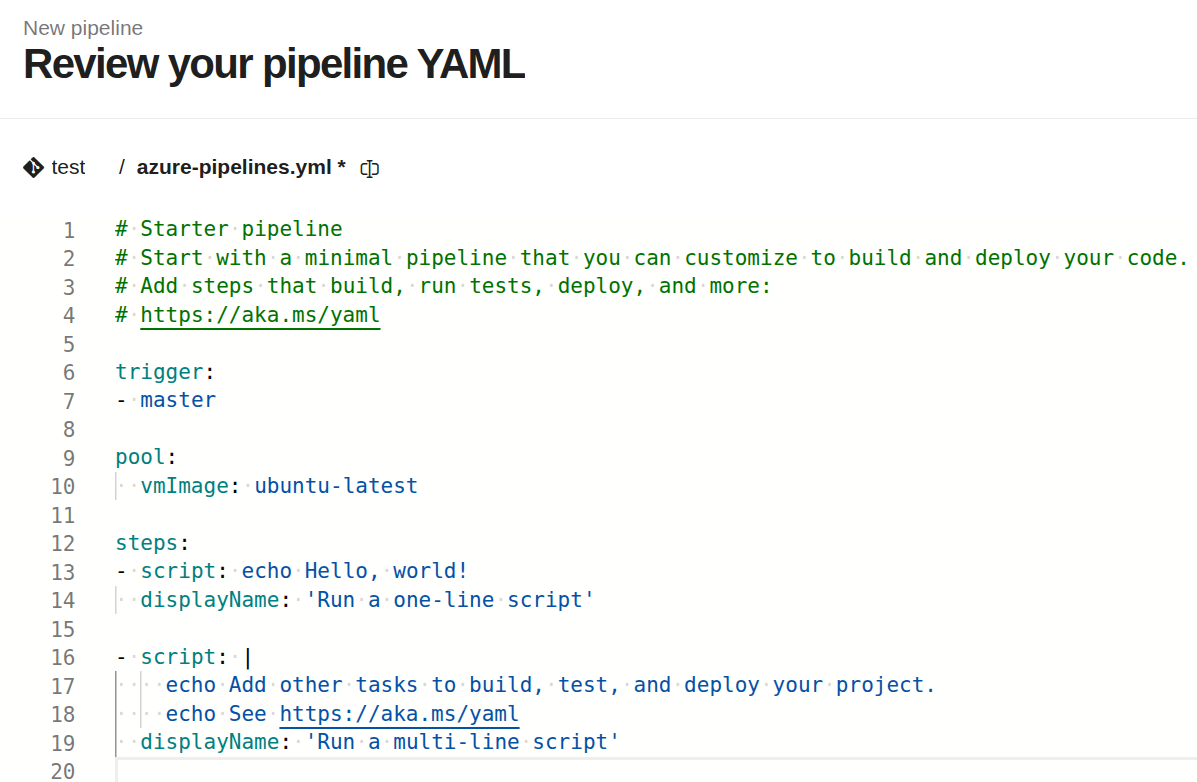Click the rename file icon beside azure-pipelines.yml
The width and height of the screenshot is (1197, 782).
click(369, 168)
